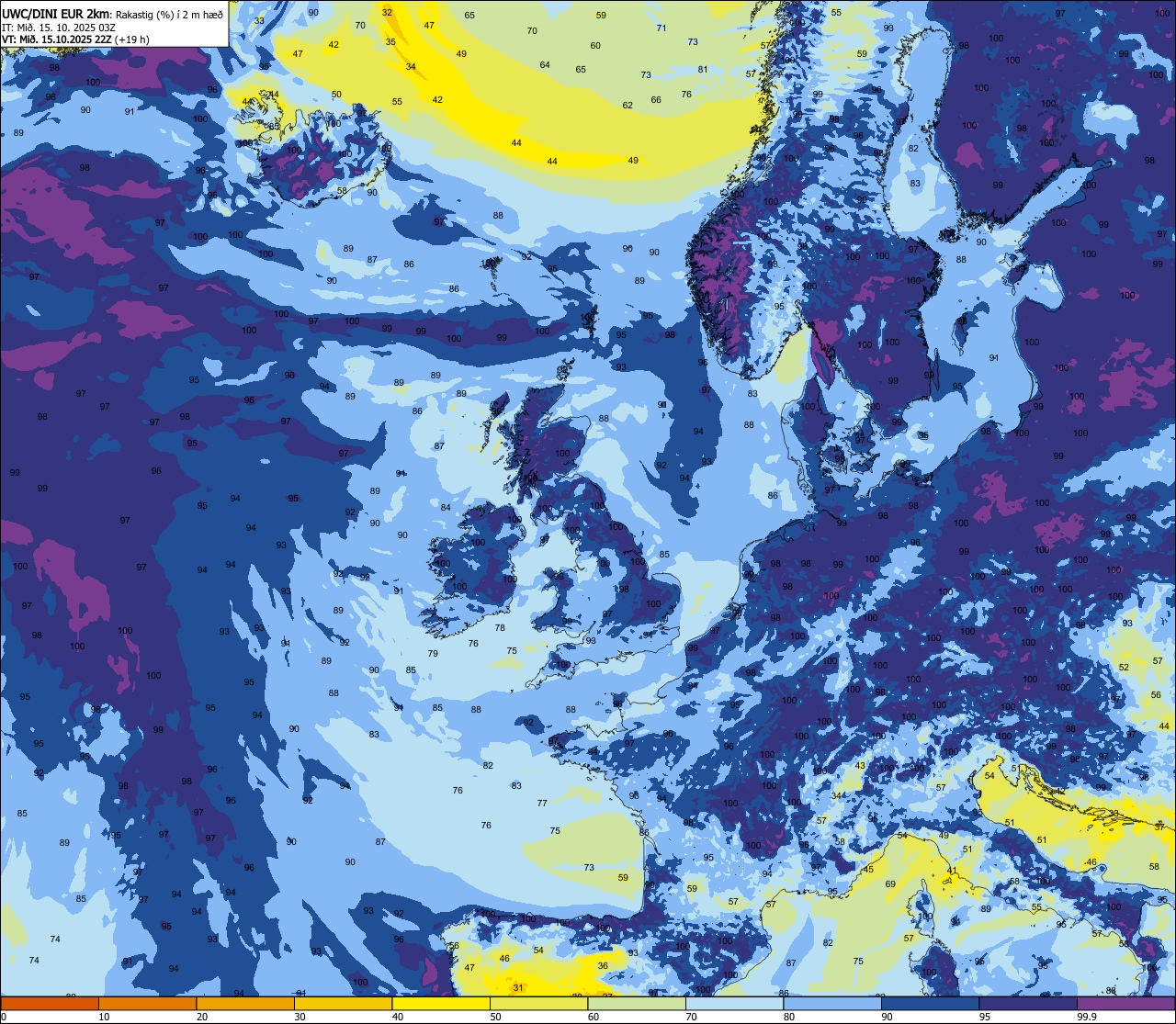Click the '99.9' tick label on legend
Viewport: 1176px width, 1024px height.
(x=1088, y=1017)
